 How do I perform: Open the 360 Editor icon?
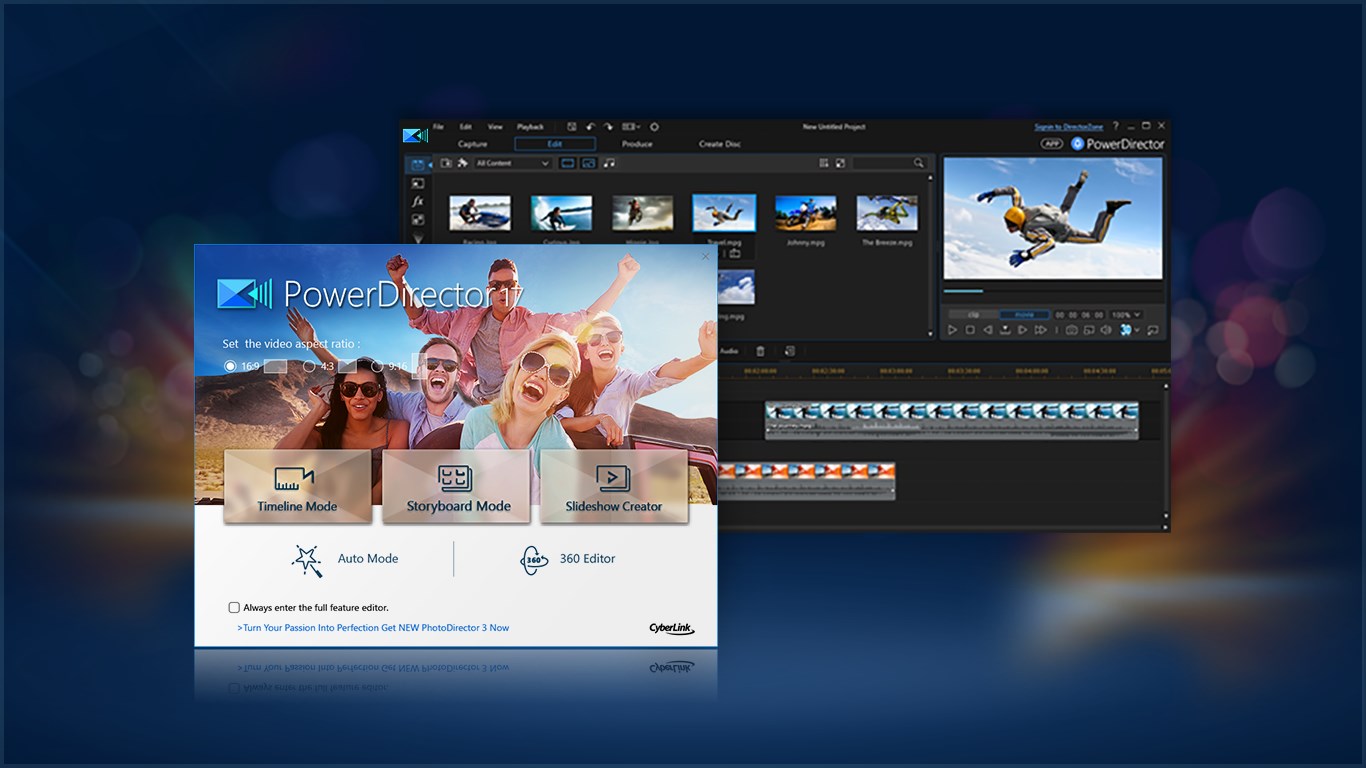pyautogui.click(x=534, y=560)
